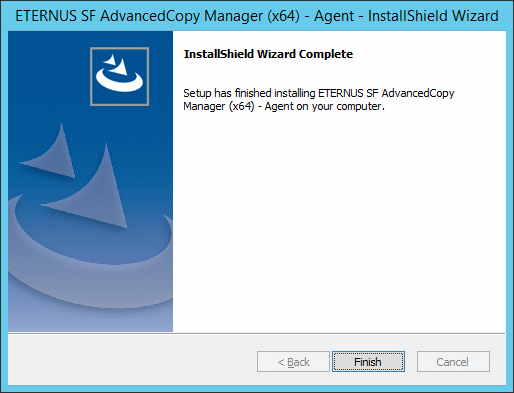Click the grayed-out Back button
Viewport: 514px width, 393px height.
[x=293, y=361]
